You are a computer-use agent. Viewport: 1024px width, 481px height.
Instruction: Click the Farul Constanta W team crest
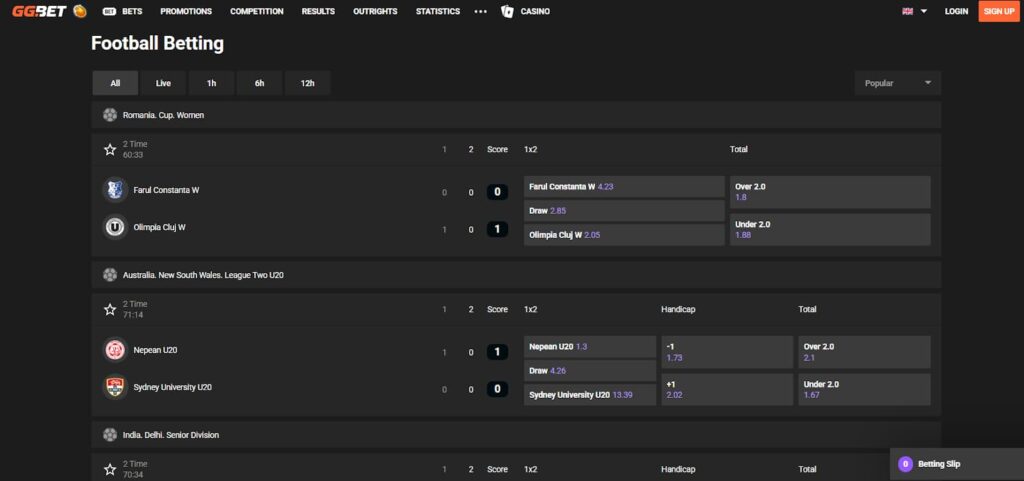(115, 190)
